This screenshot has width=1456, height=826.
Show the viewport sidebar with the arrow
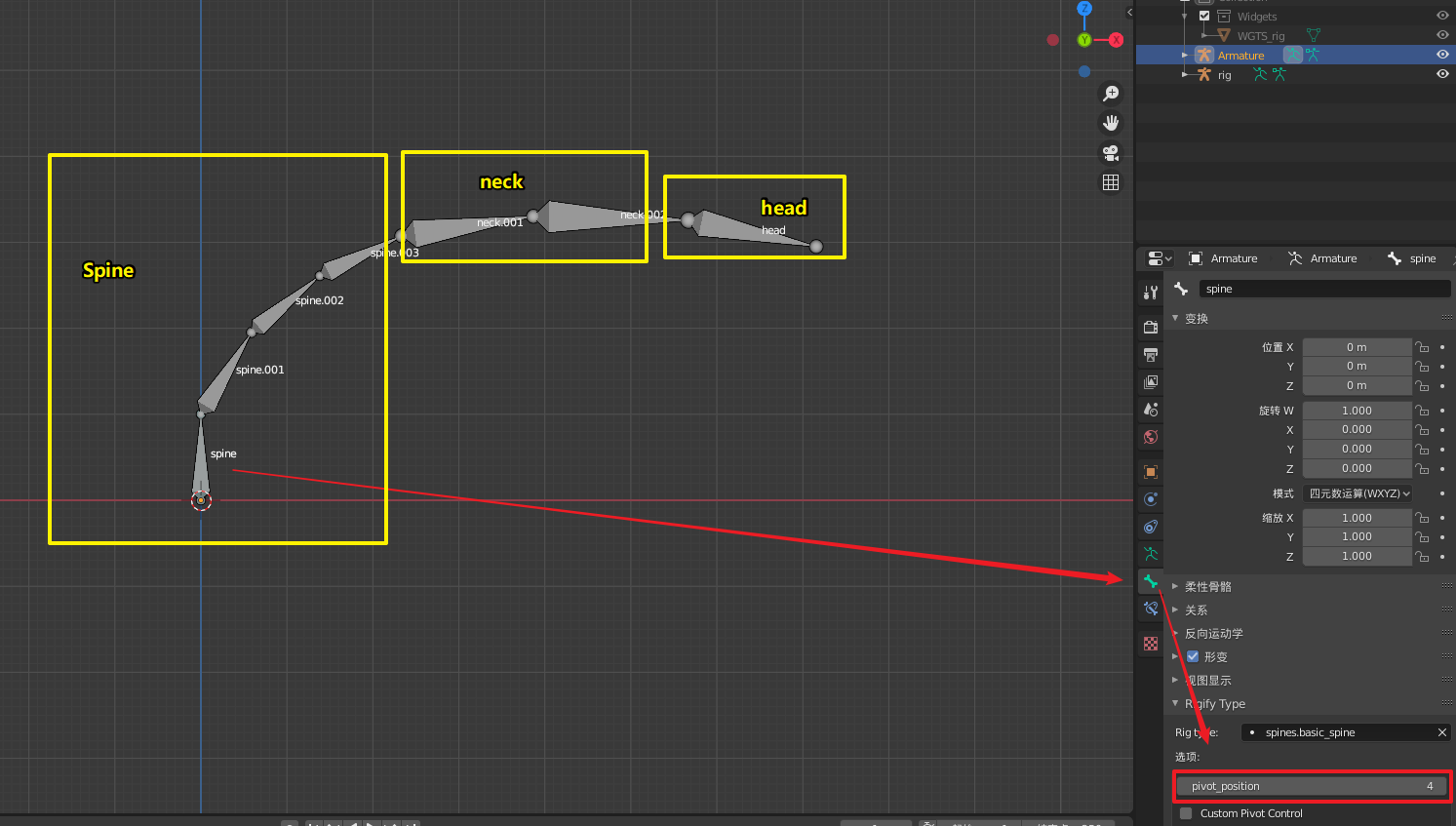pyautogui.click(x=1129, y=12)
